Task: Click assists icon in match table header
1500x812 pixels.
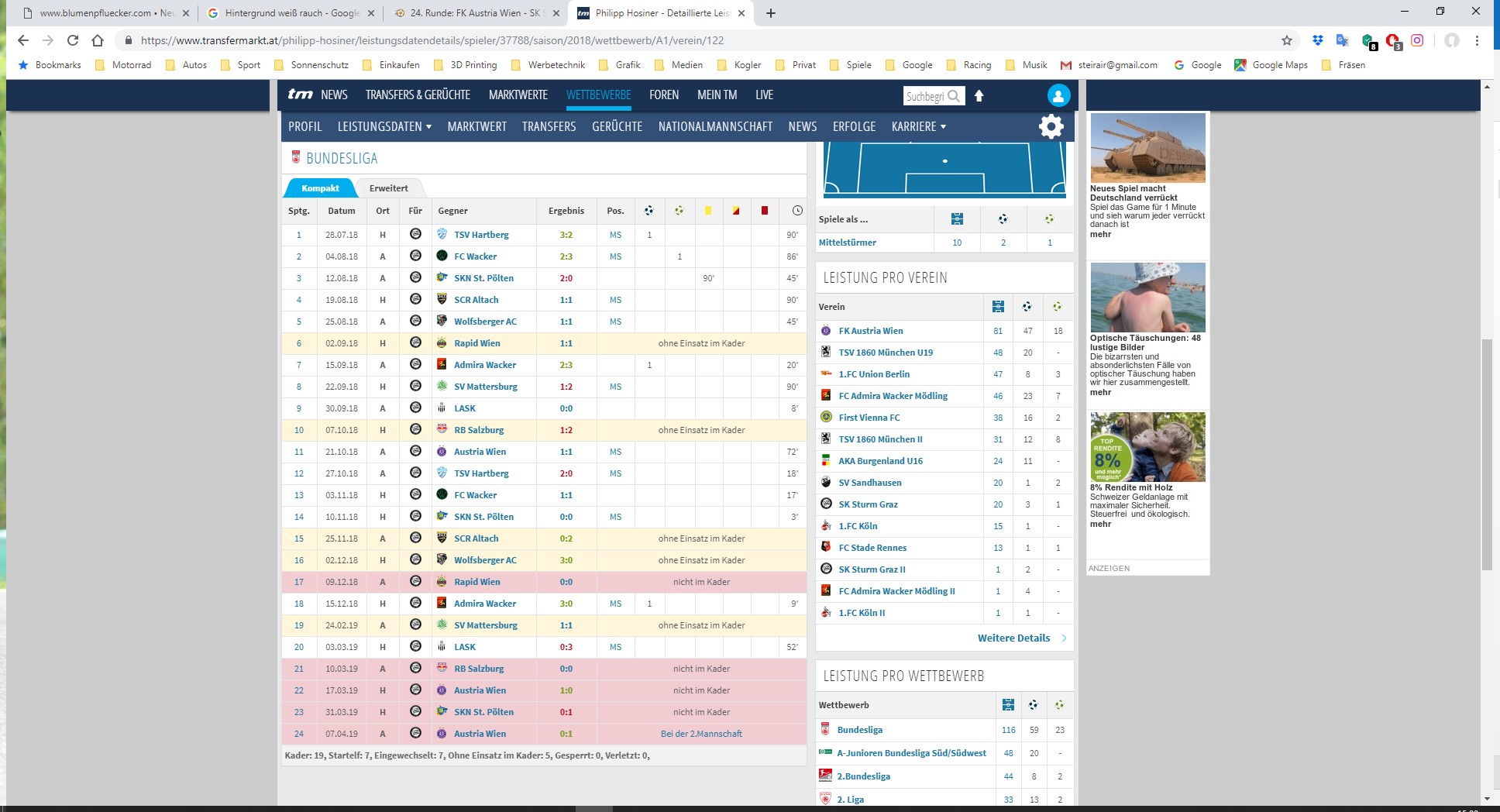Action: (679, 211)
